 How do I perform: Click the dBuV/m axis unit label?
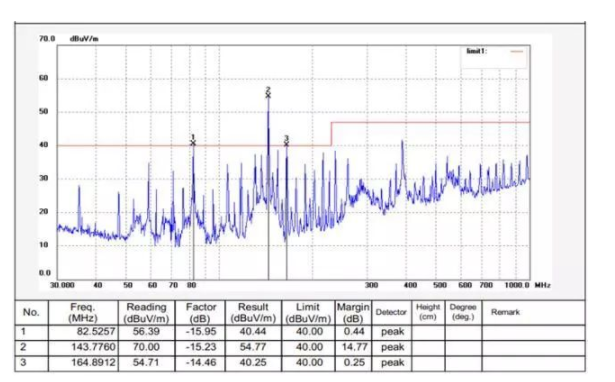pos(84,38)
